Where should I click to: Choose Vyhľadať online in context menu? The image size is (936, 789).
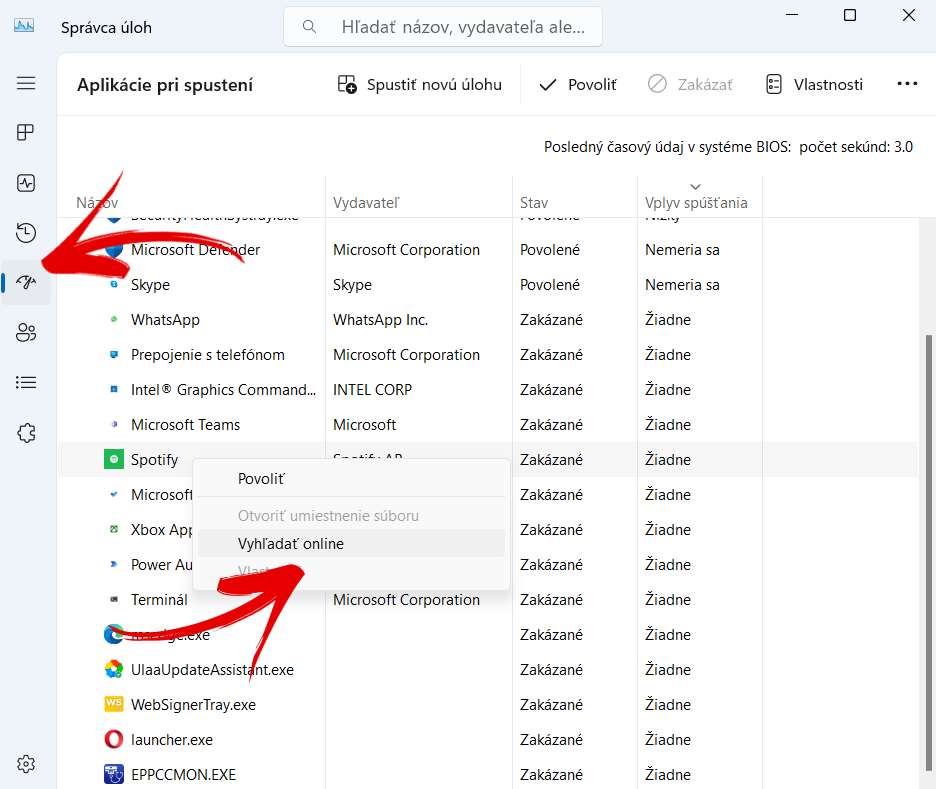tap(351, 544)
